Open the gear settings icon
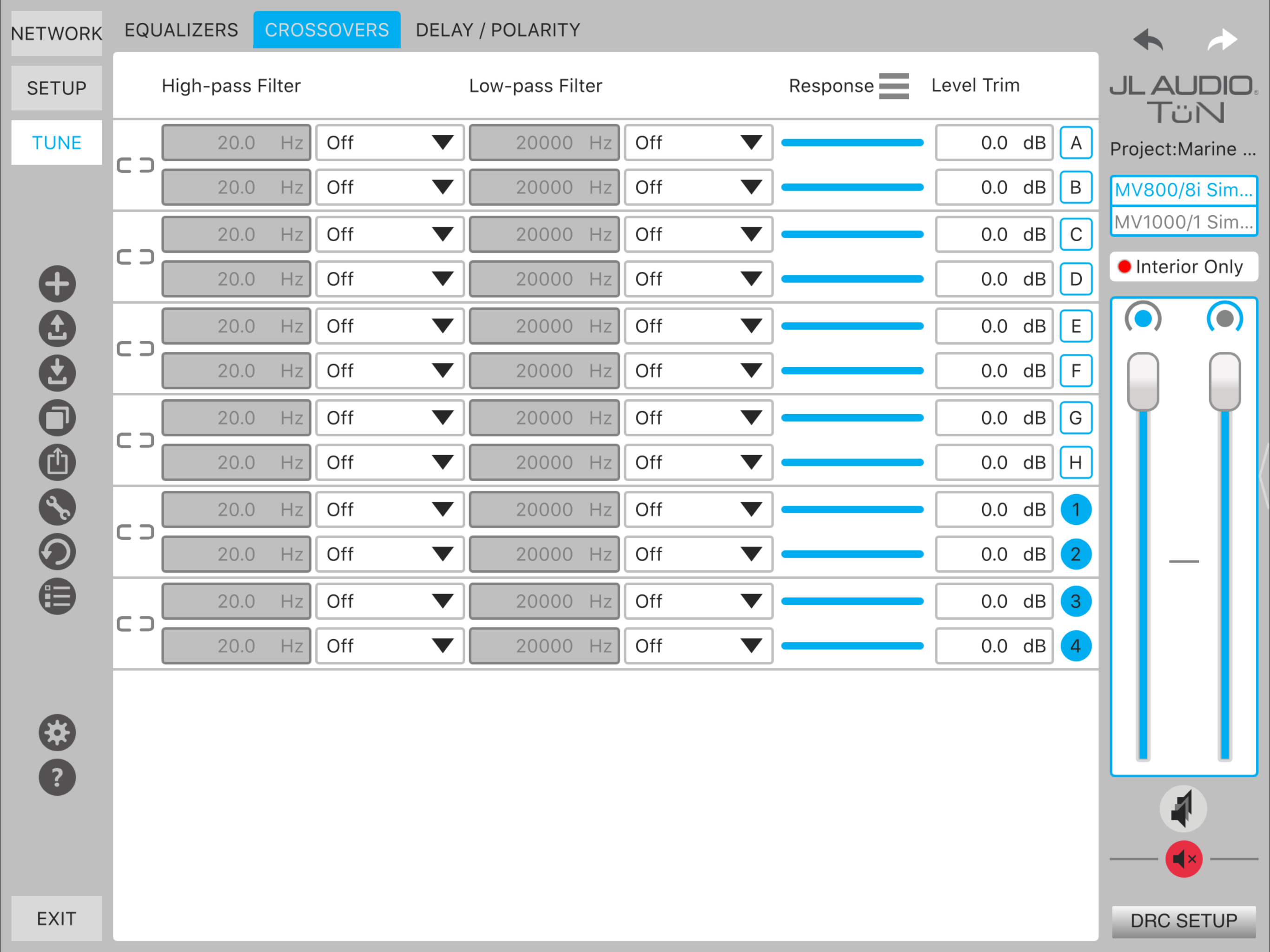1270x952 pixels. click(x=57, y=733)
